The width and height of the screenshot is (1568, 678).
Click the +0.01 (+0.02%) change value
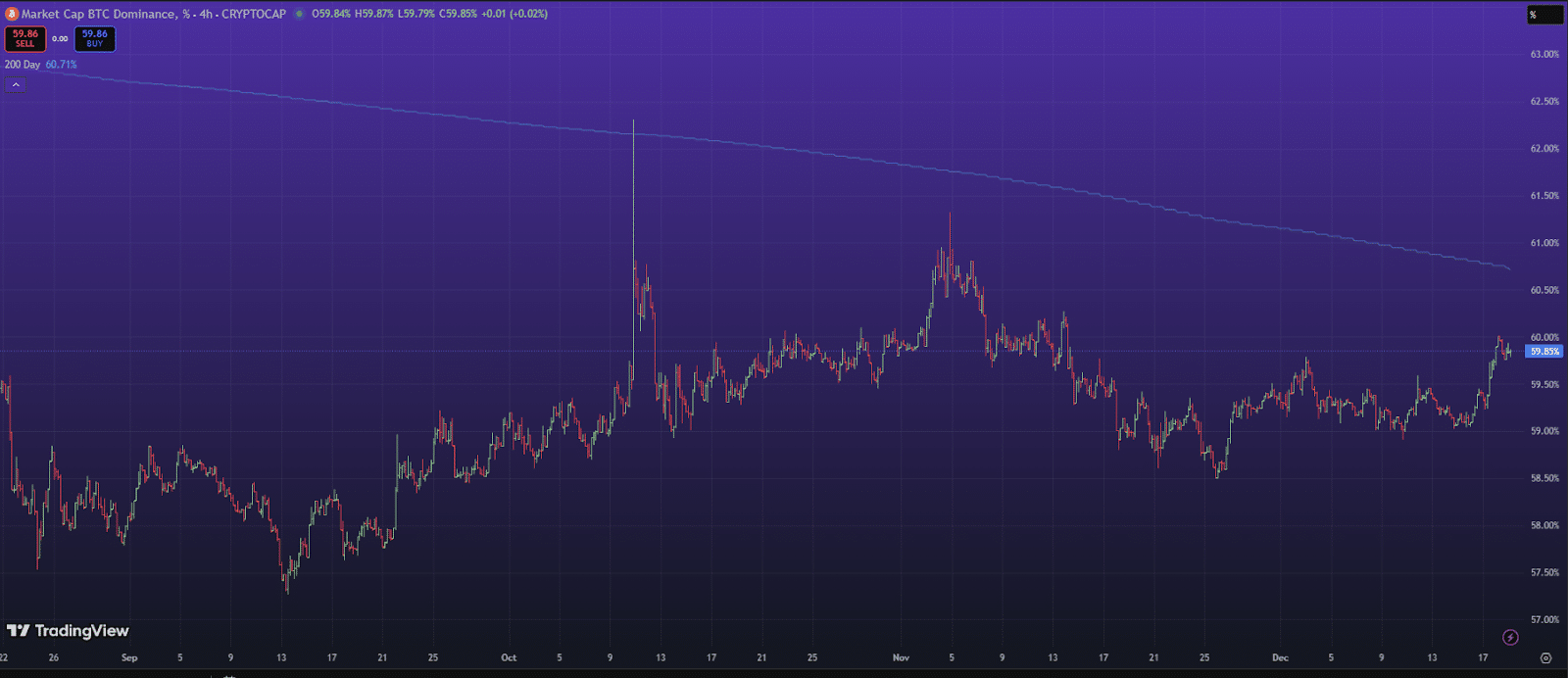514,15
